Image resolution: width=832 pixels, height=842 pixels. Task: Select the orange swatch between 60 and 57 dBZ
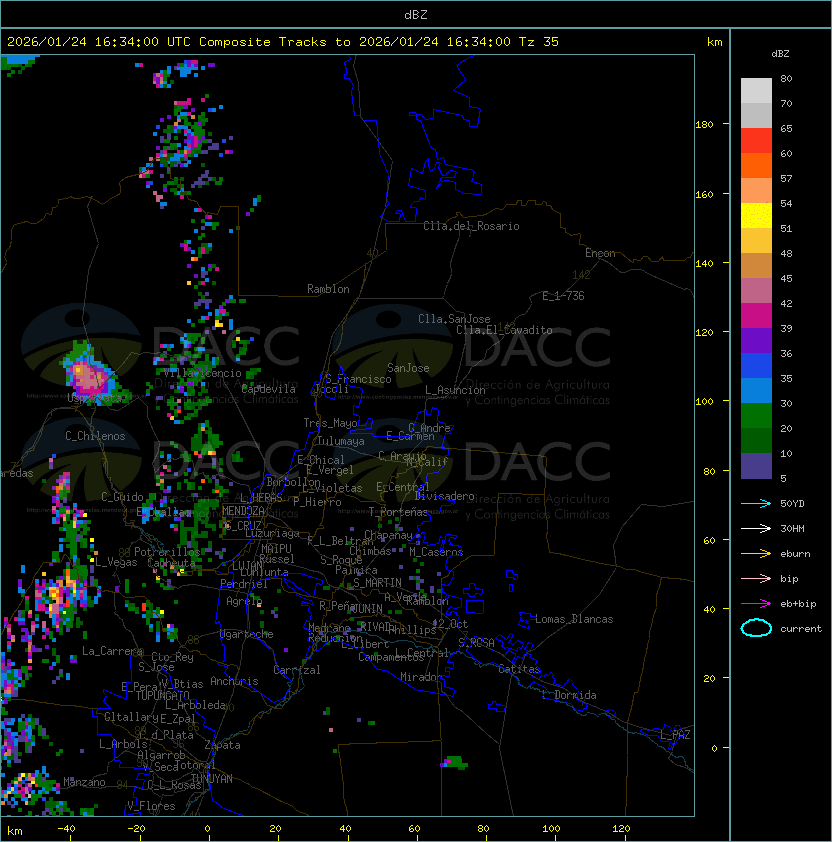(x=756, y=165)
